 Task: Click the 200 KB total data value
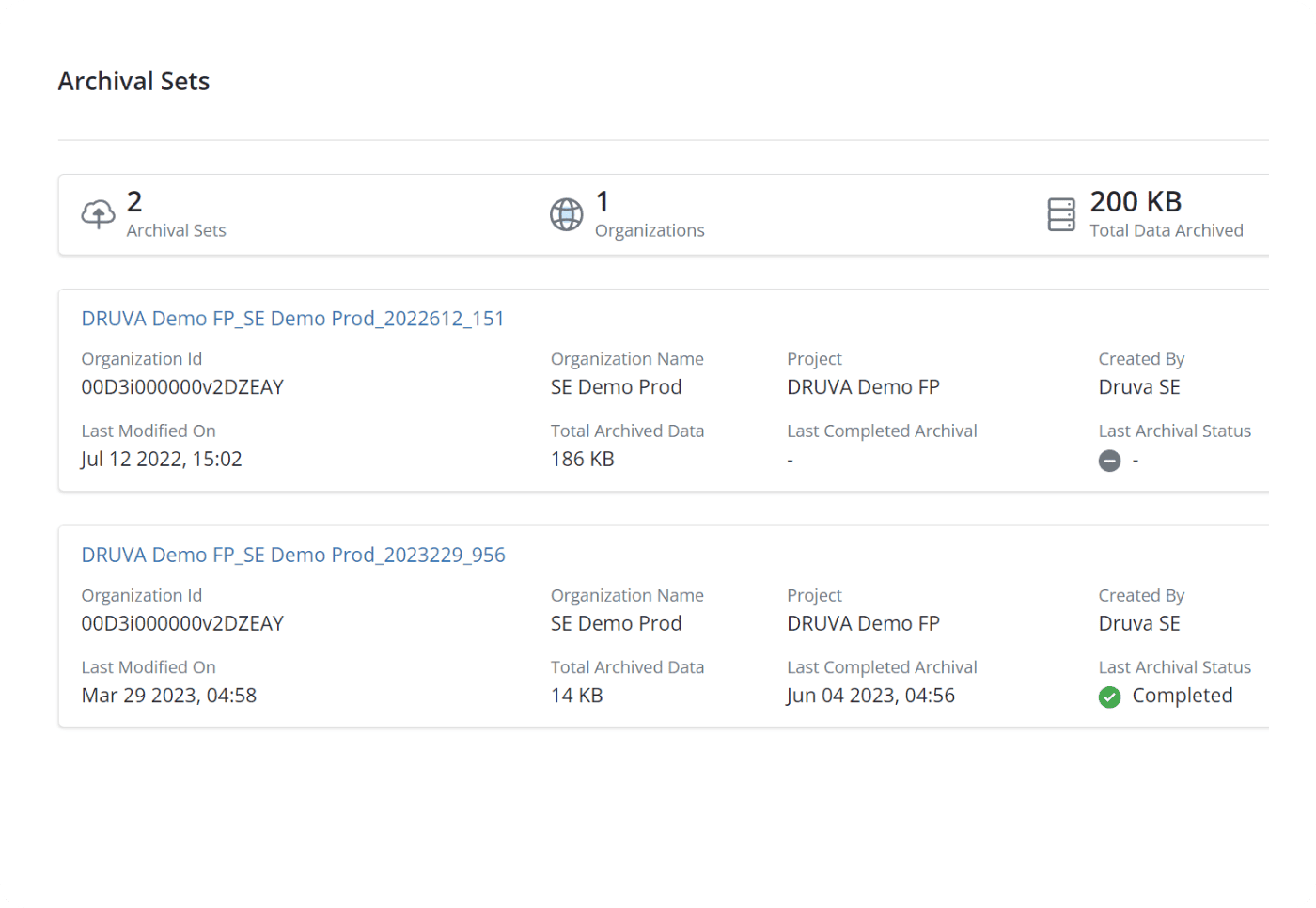point(1136,201)
